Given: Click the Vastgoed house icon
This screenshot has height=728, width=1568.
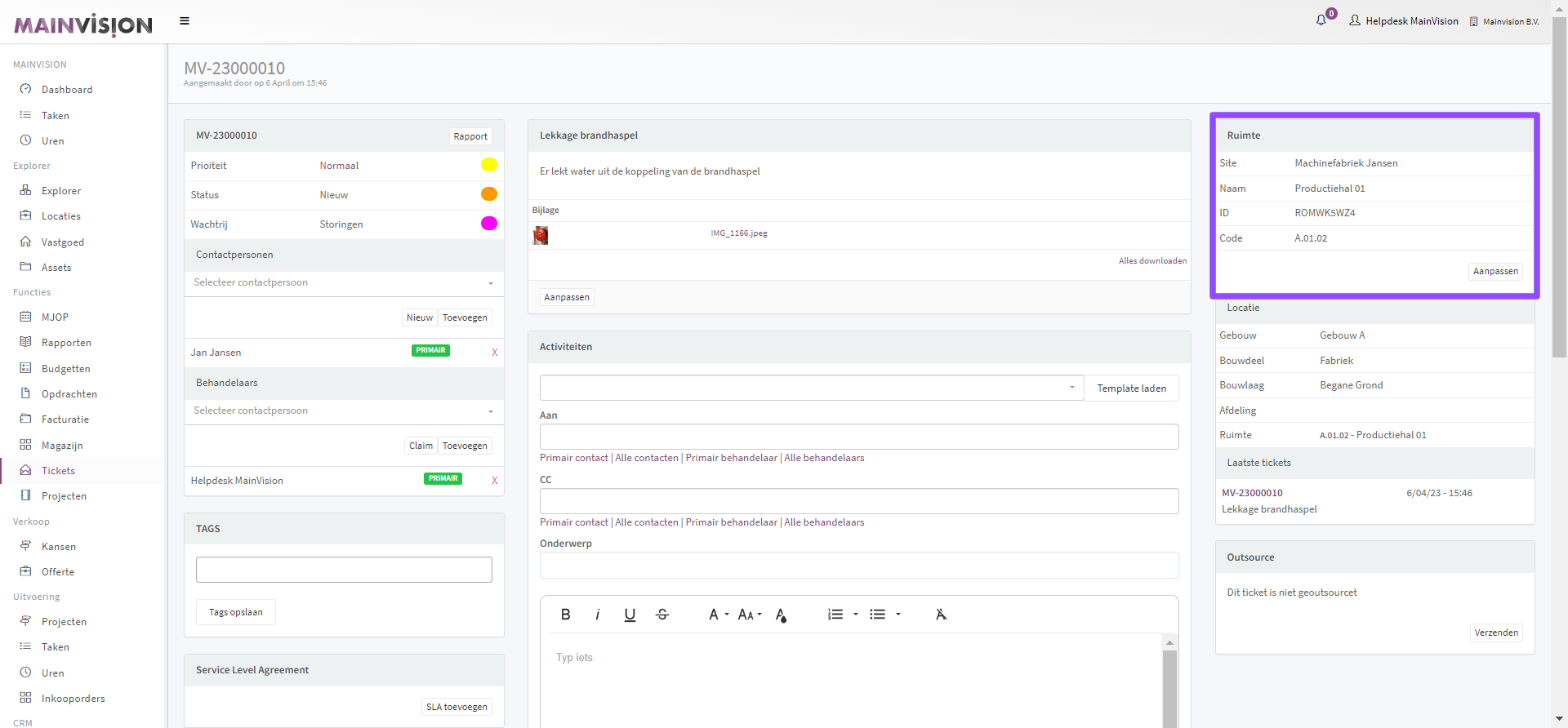Looking at the screenshot, I should pos(25,242).
